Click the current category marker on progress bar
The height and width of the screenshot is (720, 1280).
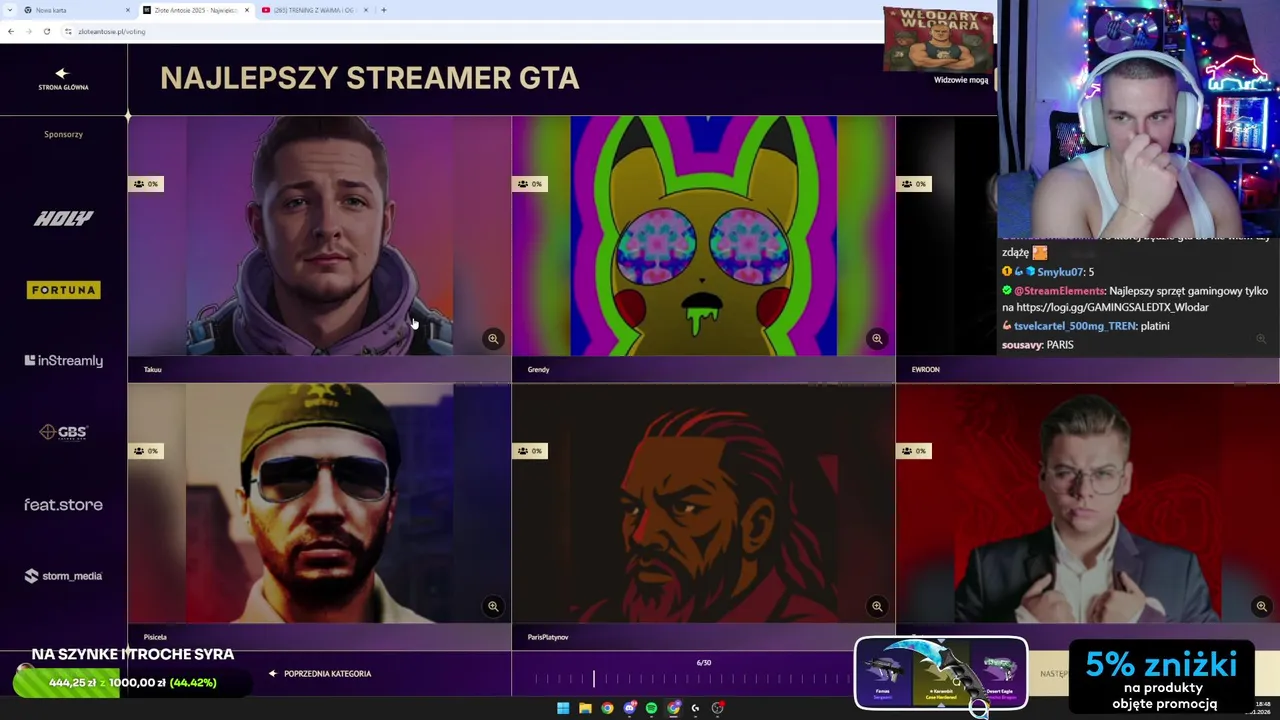(594, 679)
